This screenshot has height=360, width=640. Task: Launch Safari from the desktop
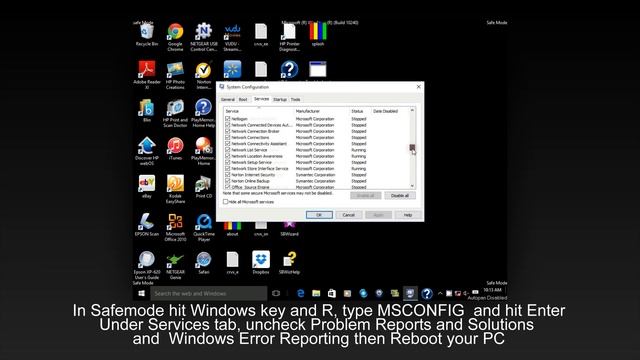pos(203,263)
